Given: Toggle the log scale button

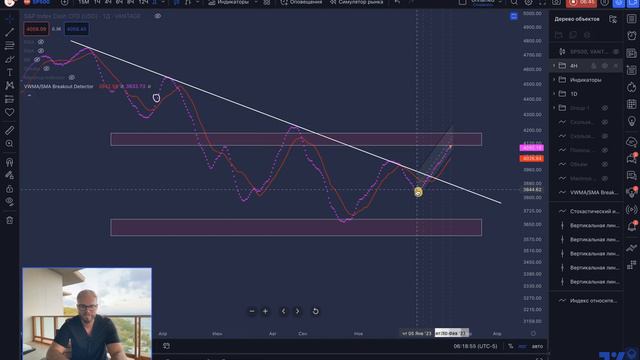Looking at the screenshot, I should pos(522,346).
